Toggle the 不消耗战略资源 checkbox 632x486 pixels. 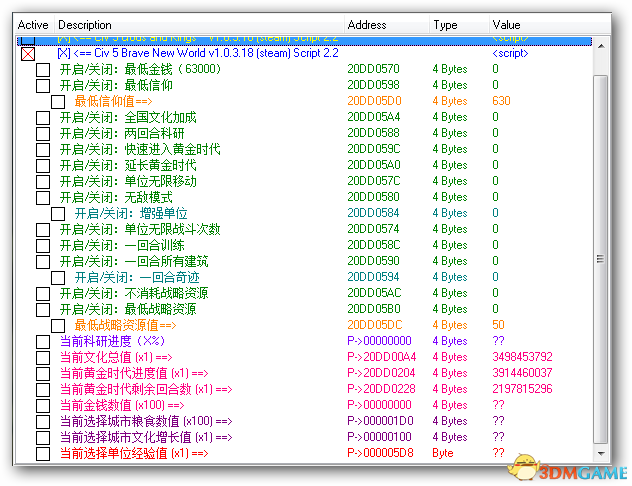(43, 294)
